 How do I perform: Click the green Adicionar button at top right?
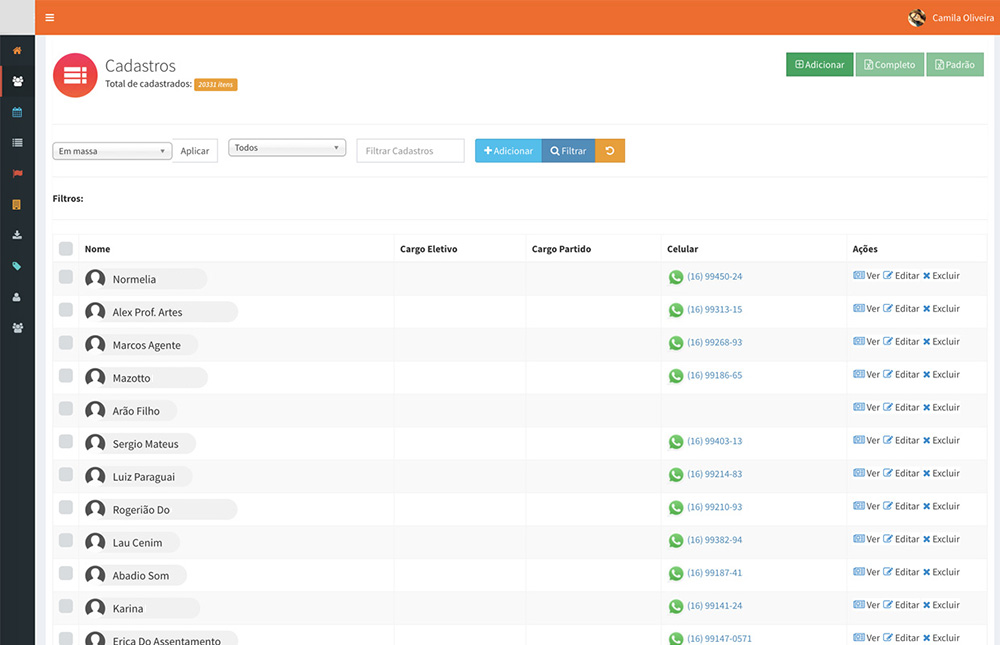(819, 65)
